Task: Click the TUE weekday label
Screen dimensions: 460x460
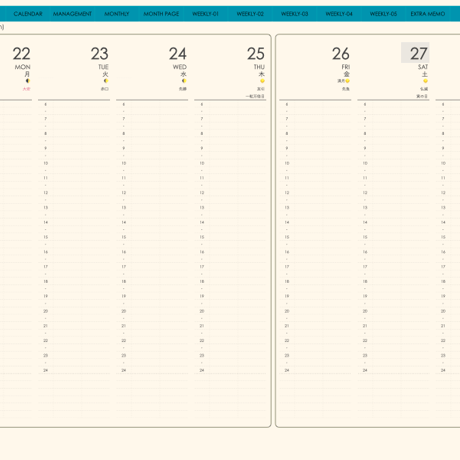Action: point(103,67)
